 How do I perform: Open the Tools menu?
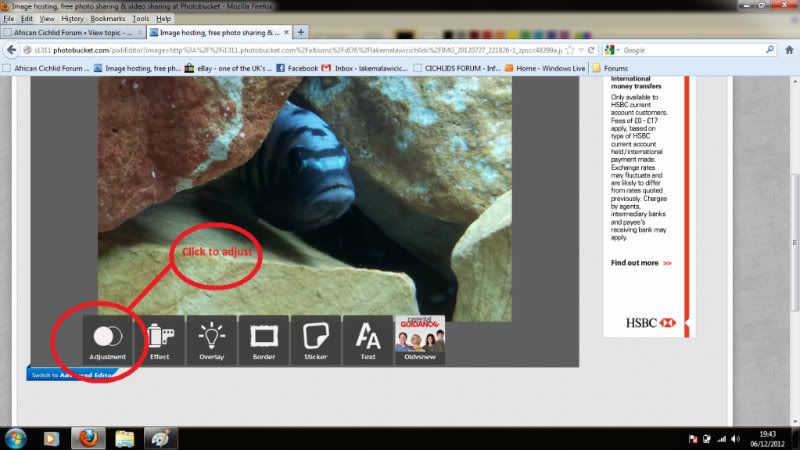coord(140,19)
